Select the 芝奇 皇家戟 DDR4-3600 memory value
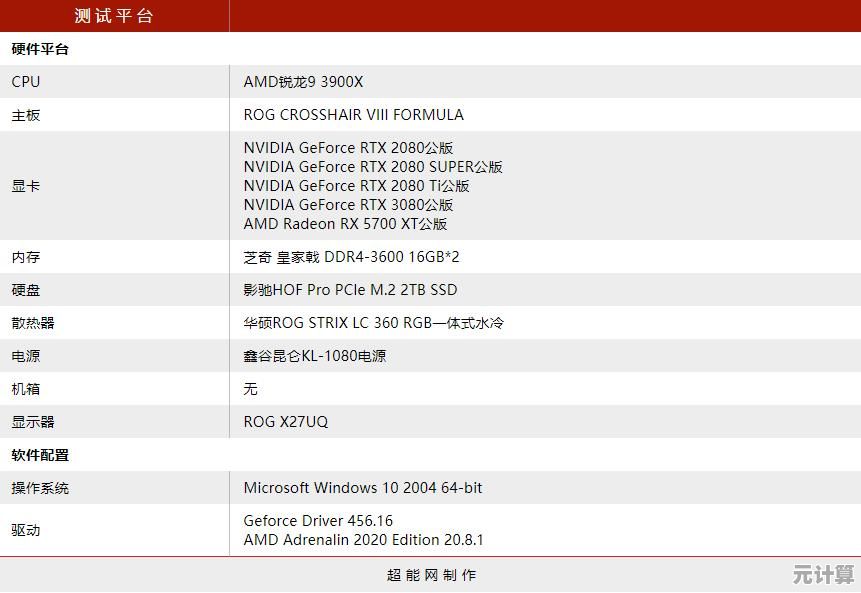The image size is (861, 593). click(351, 257)
